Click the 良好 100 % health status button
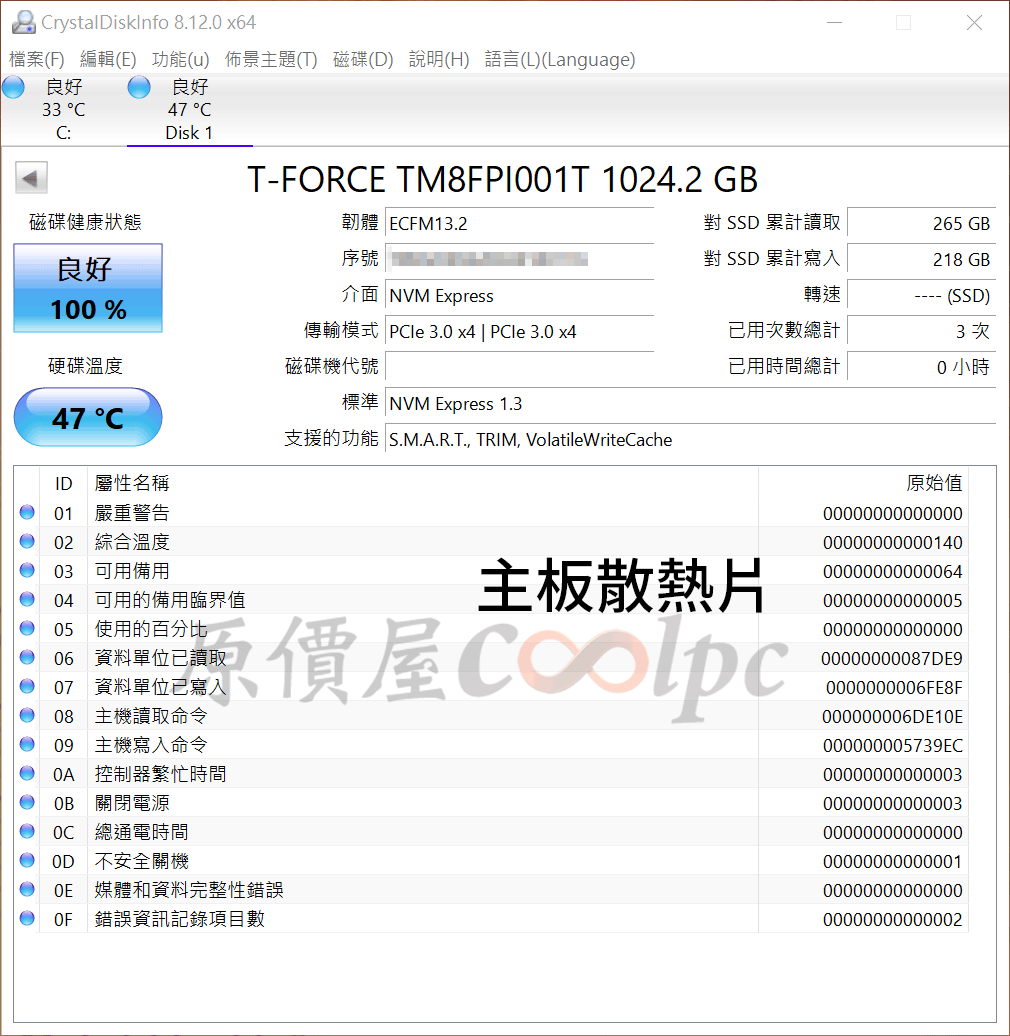This screenshot has height=1036, width=1010. [88, 288]
